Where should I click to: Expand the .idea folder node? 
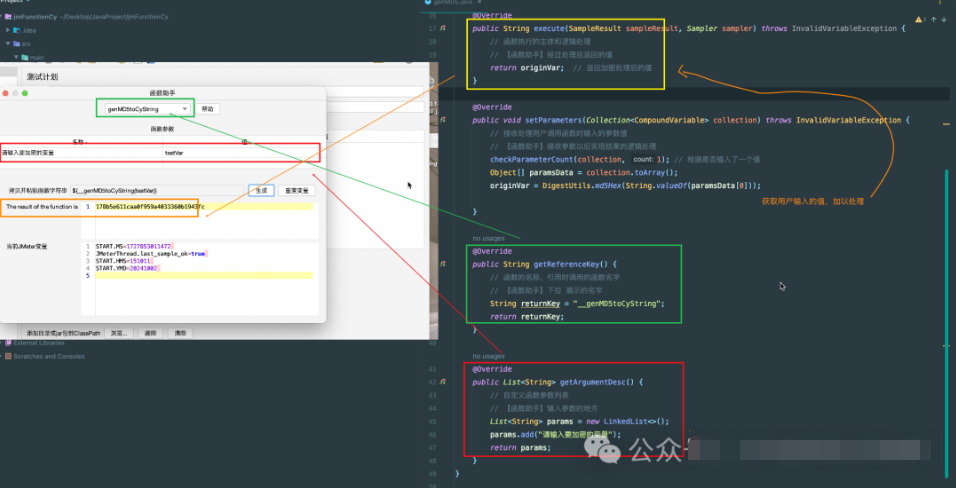8,30
